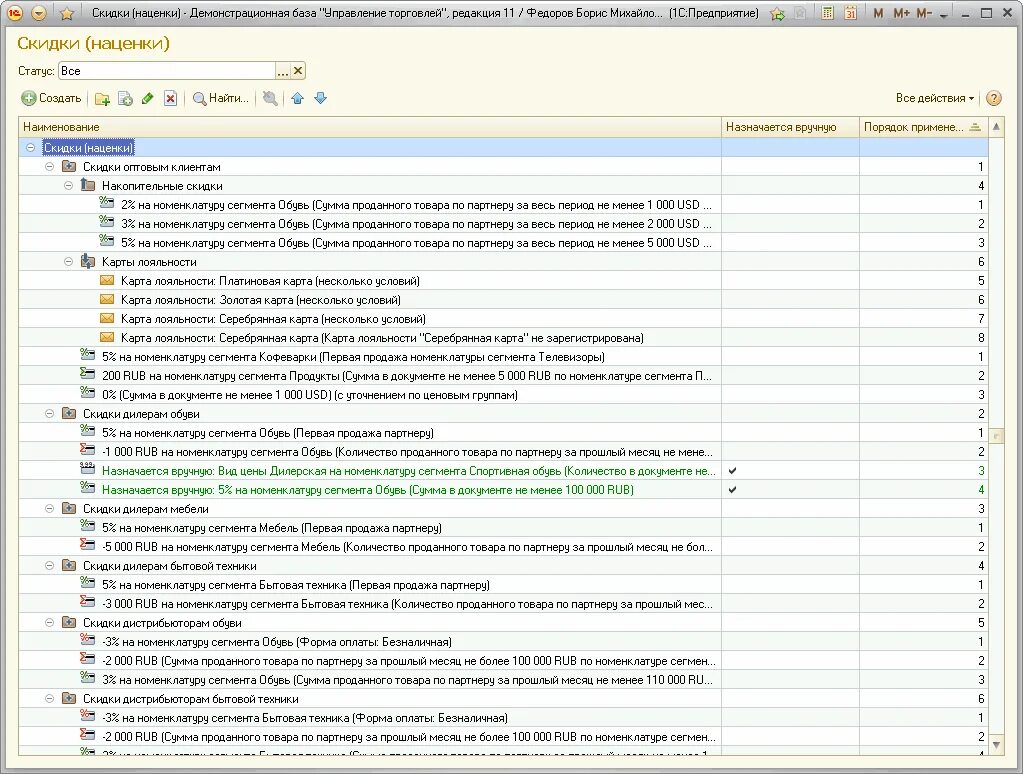This screenshot has height=774, width=1023.
Task: Open the 1C main menu icon
Action: click(14, 13)
